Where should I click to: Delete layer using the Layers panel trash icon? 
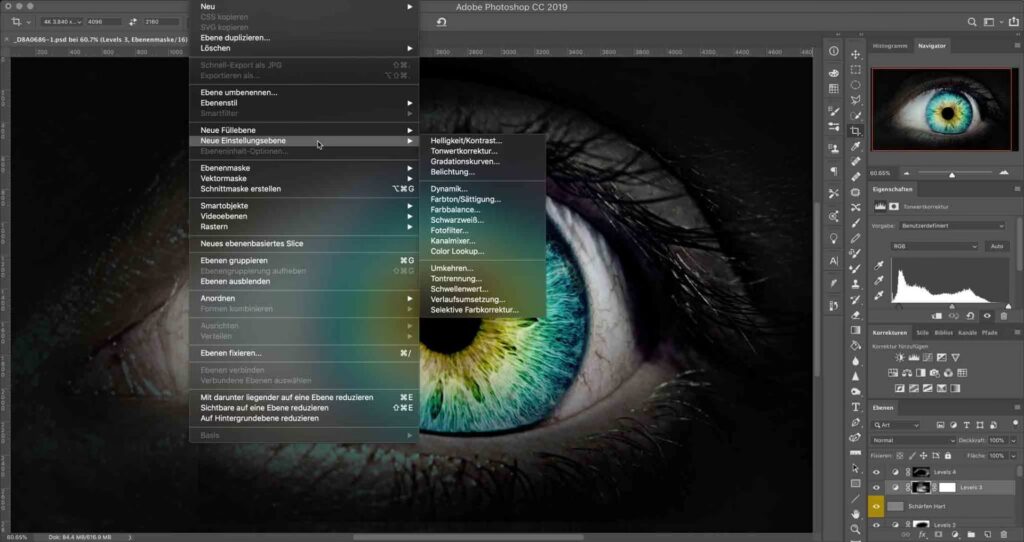[1004, 535]
